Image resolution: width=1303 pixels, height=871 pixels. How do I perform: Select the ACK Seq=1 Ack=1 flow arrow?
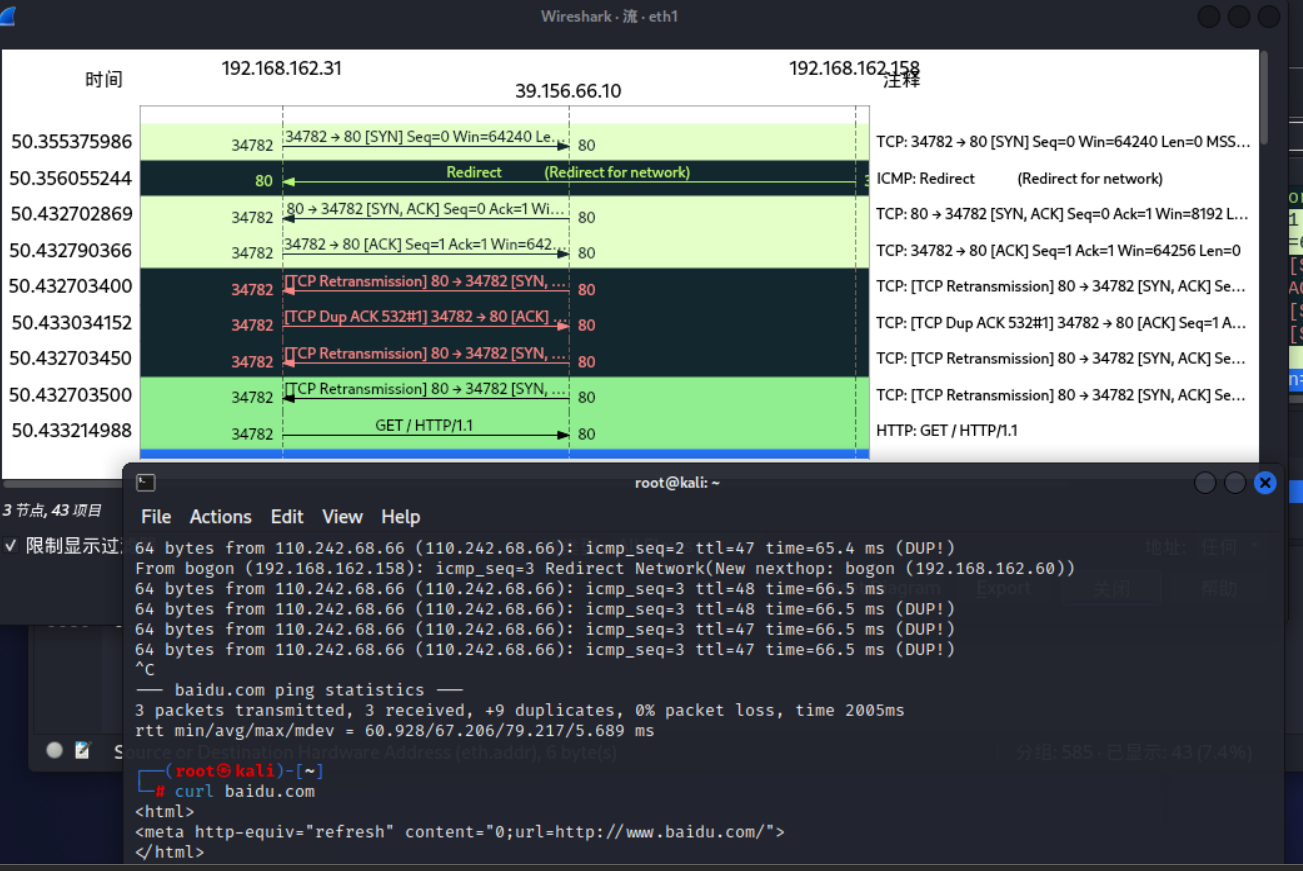click(x=426, y=250)
